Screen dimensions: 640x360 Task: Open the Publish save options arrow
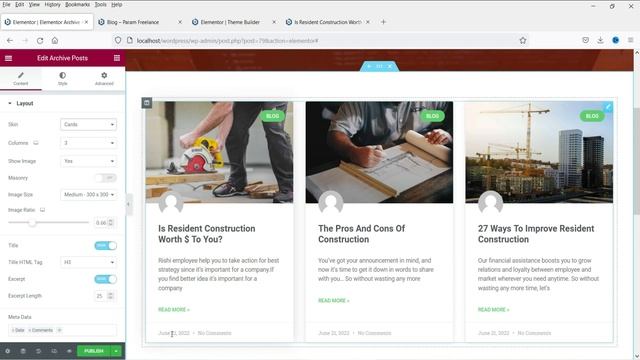pos(116,351)
